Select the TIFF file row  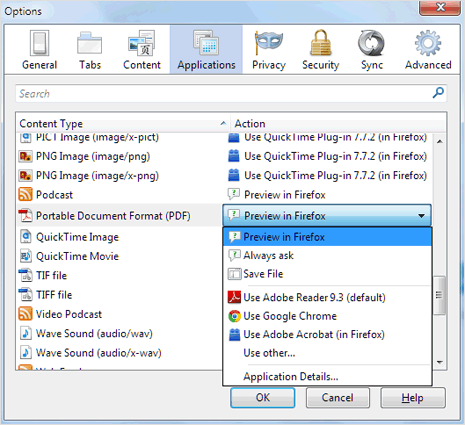tap(120, 295)
